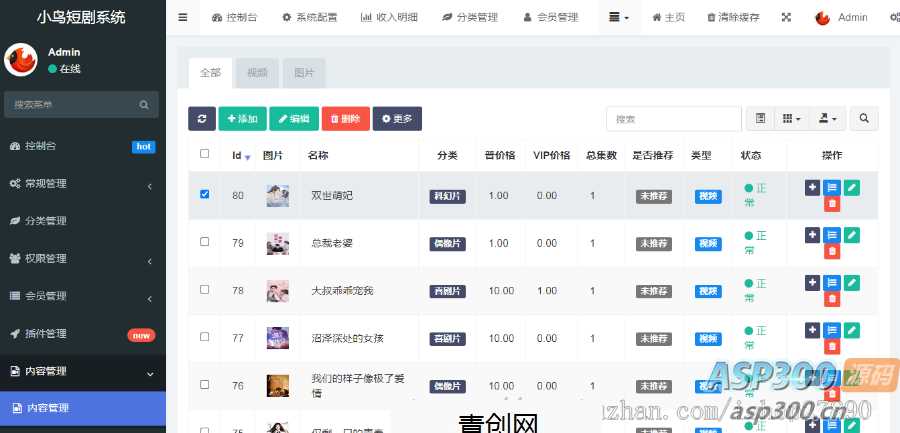Click the plus icon in row 78
The height and width of the screenshot is (433, 900).
812,283
